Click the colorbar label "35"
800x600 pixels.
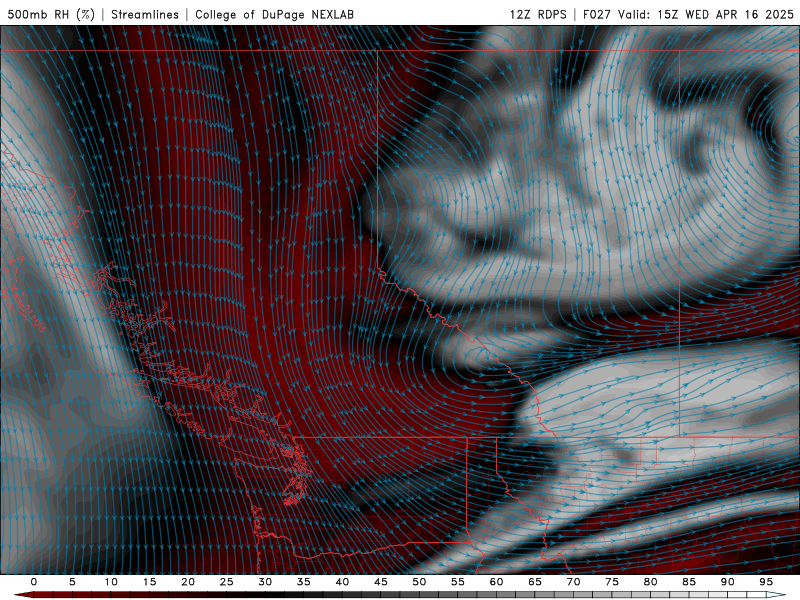pyautogui.click(x=304, y=582)
